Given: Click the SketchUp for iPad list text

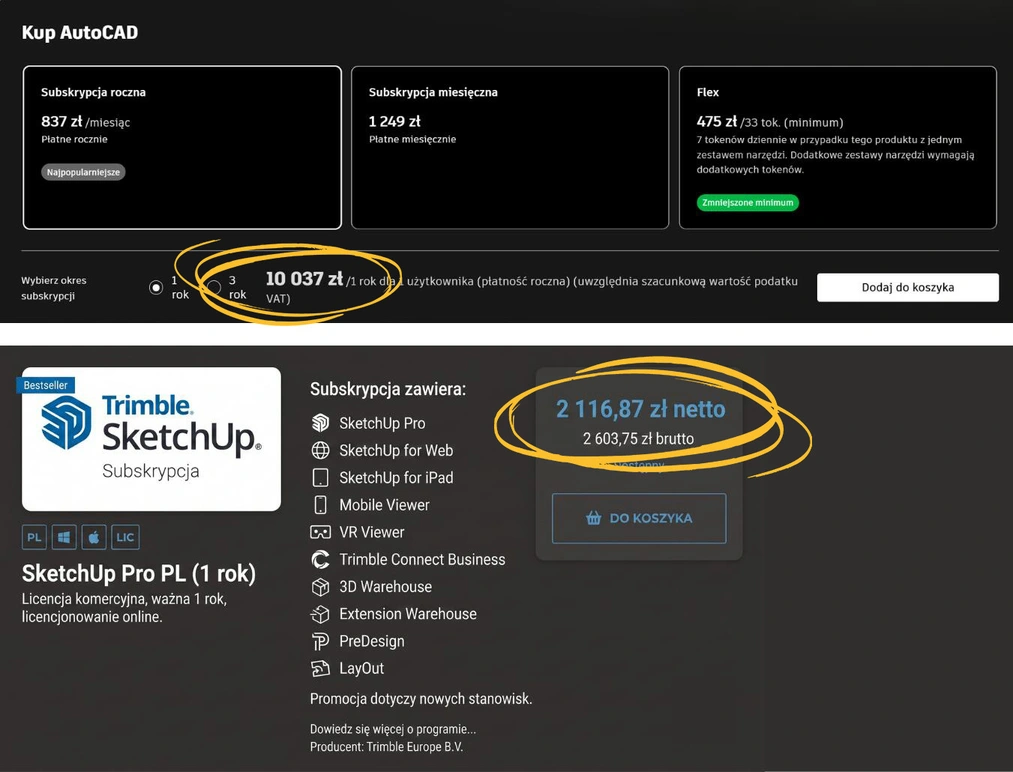Looking at the screenshot, I should tap(396, 477).
